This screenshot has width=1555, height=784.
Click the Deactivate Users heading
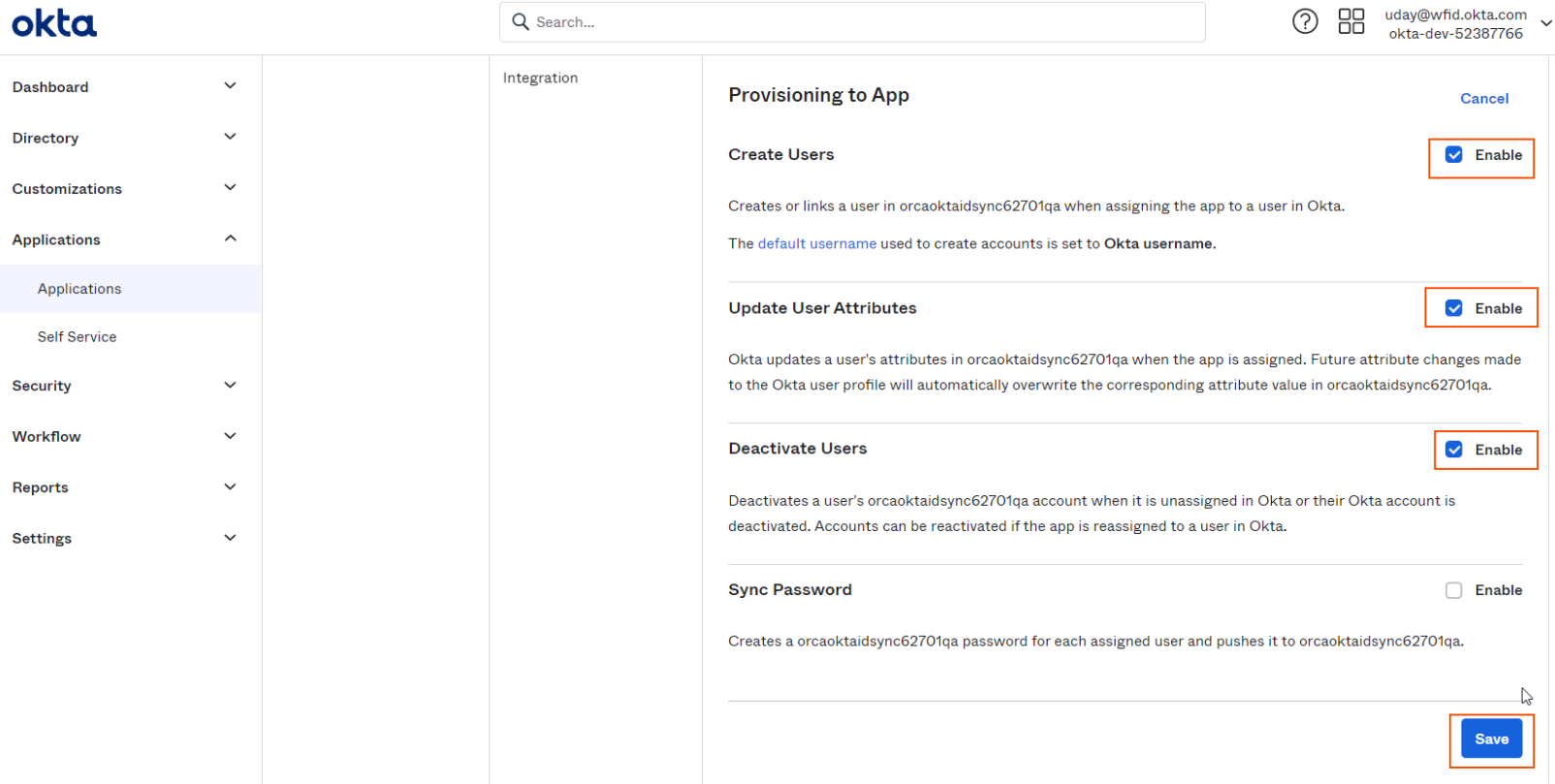pyautogui.click(x=798, y=449)
